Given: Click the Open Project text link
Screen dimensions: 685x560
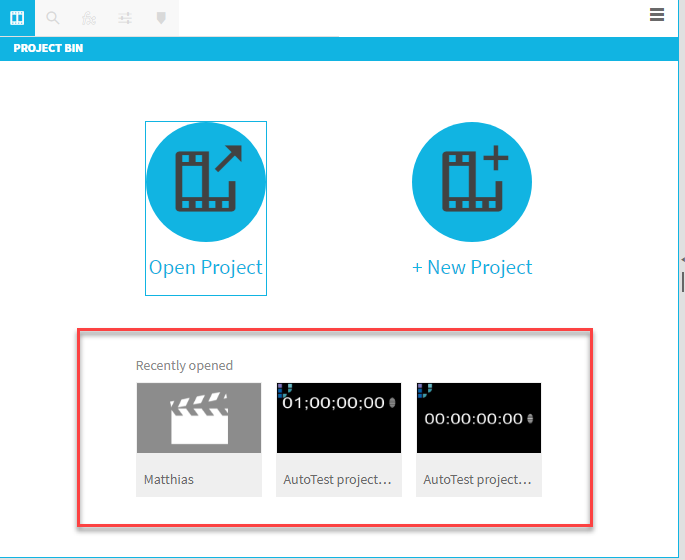Looking at the screenshot, I should pyautogui.click(x=206, y=267).
